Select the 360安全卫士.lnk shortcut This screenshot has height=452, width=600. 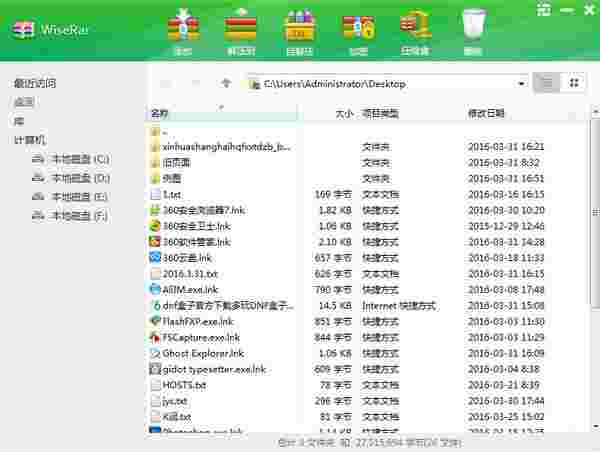[366, 227]
